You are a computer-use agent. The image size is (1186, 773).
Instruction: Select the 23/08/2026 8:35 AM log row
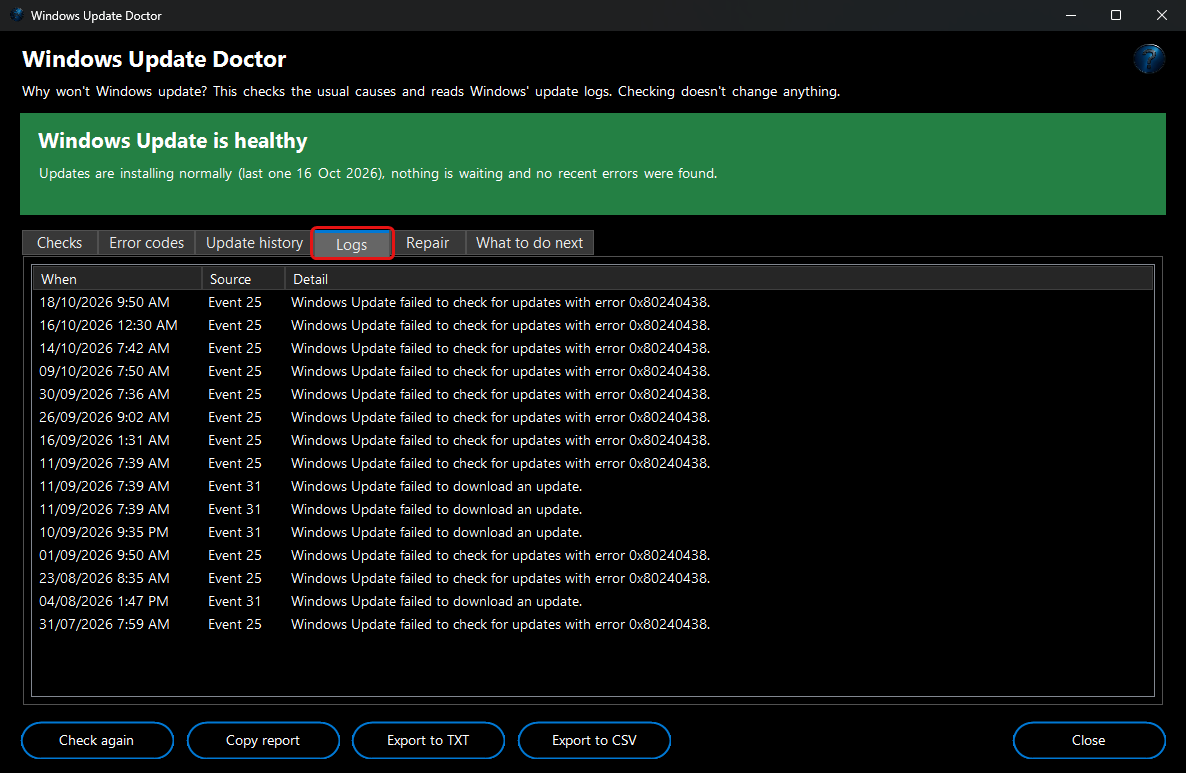pos(593,579)
